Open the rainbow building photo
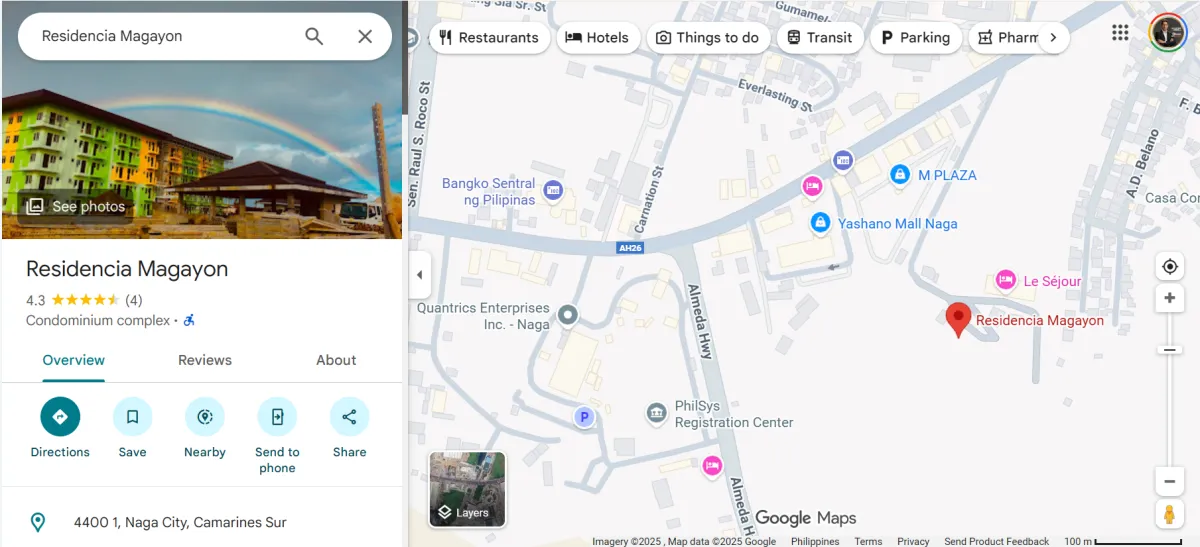1200x547 pixels. (202, 120)
